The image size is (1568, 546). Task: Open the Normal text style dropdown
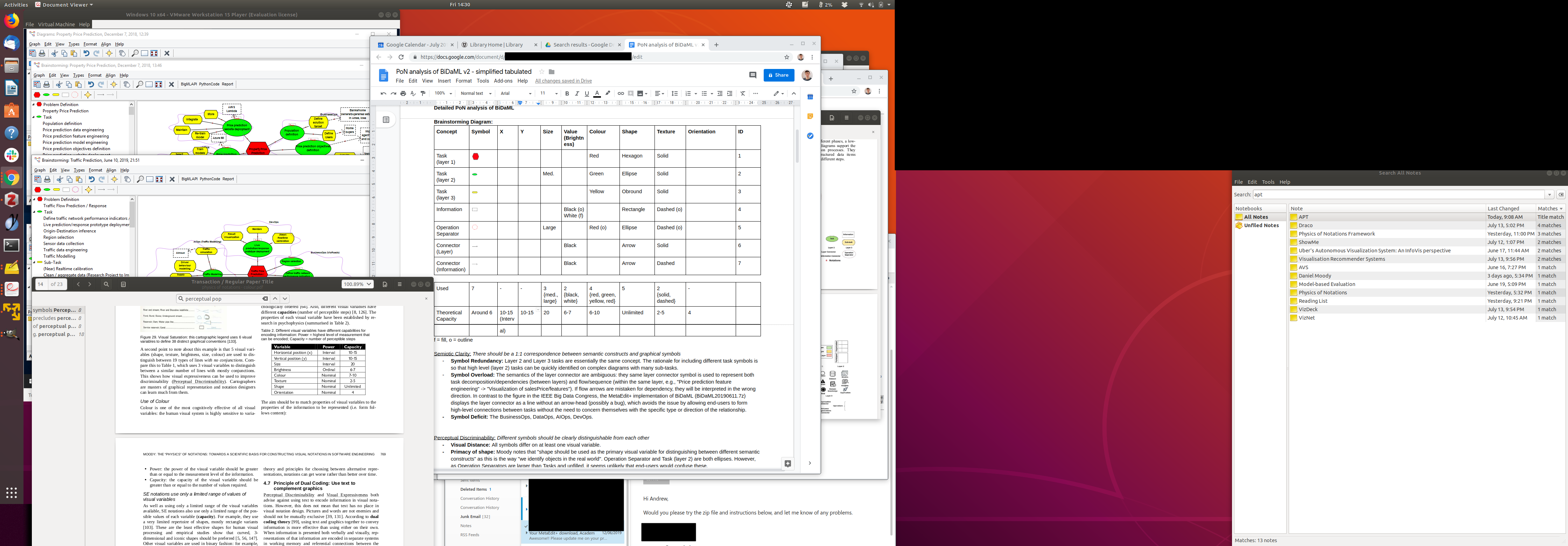click(x=475, y=94)
